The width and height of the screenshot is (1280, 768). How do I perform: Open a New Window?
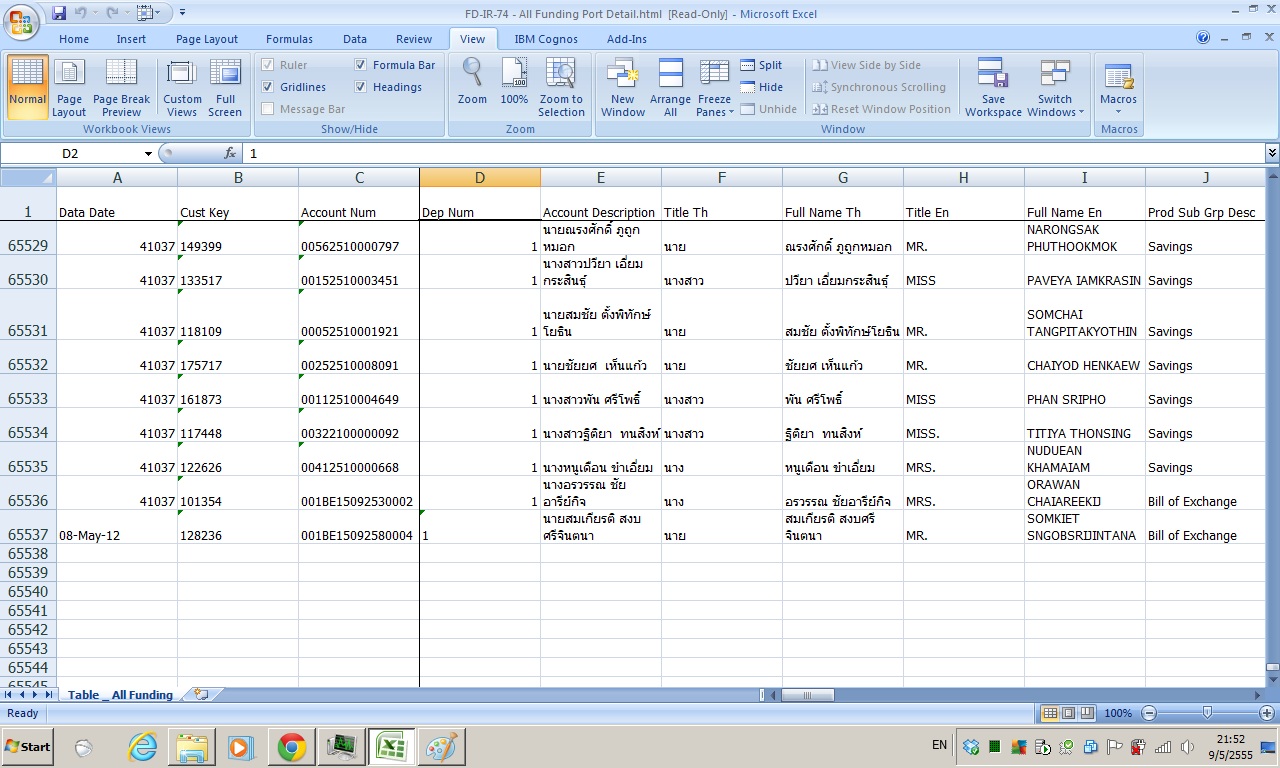point(623,87)
